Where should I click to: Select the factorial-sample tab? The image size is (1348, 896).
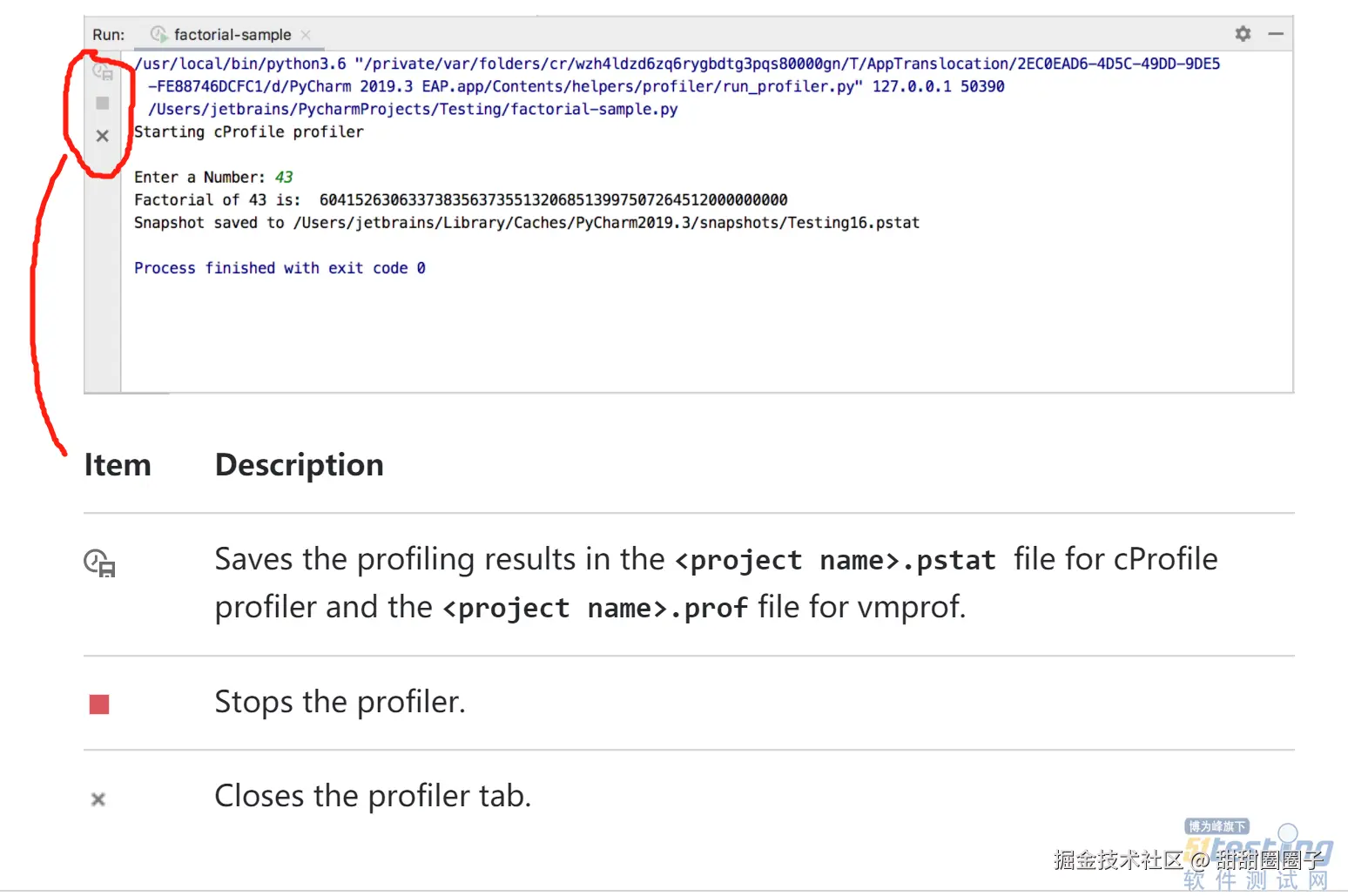pyautogui.click(x=232, y=35)
